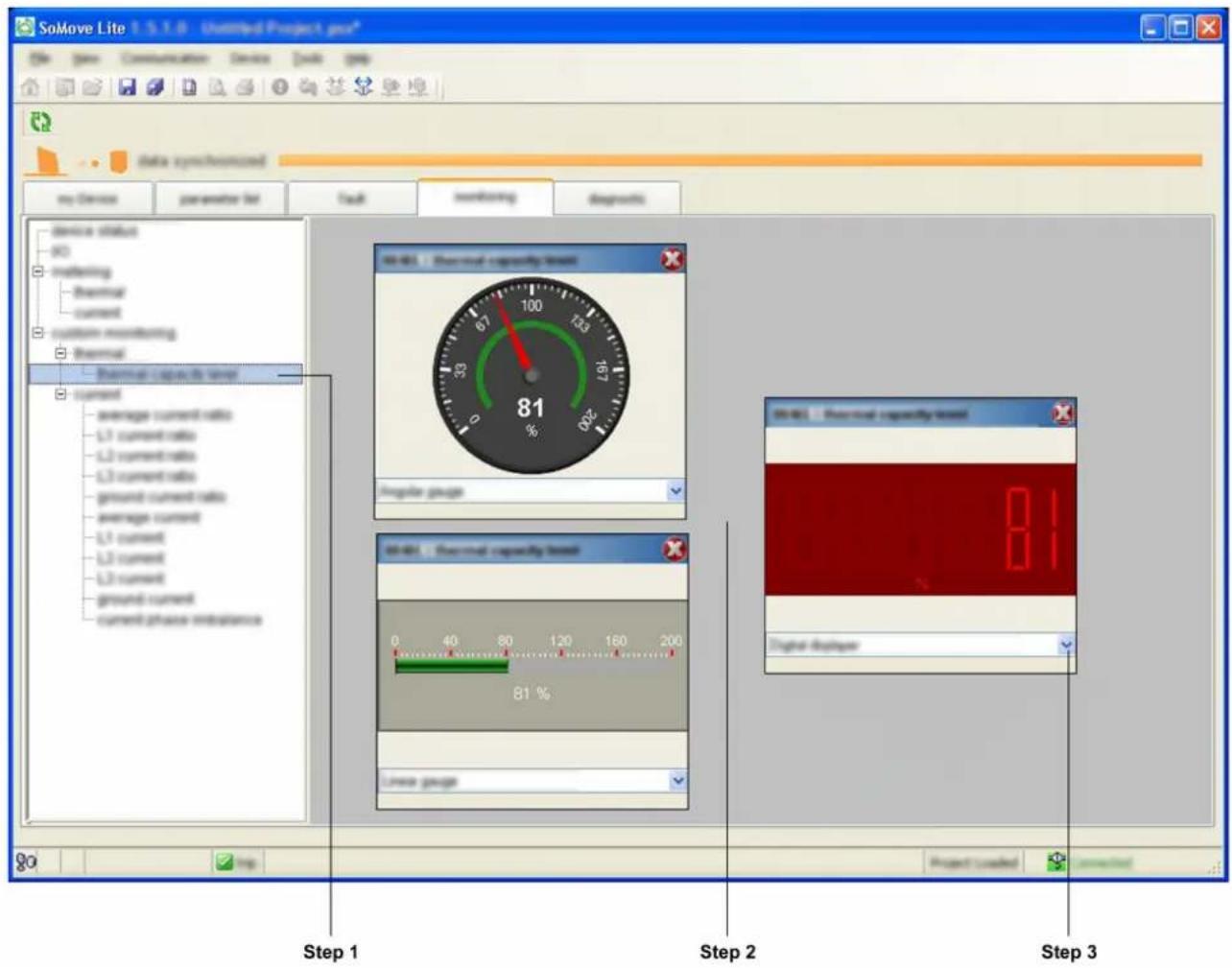Select L3 current ratio tree item

(146, 477)
